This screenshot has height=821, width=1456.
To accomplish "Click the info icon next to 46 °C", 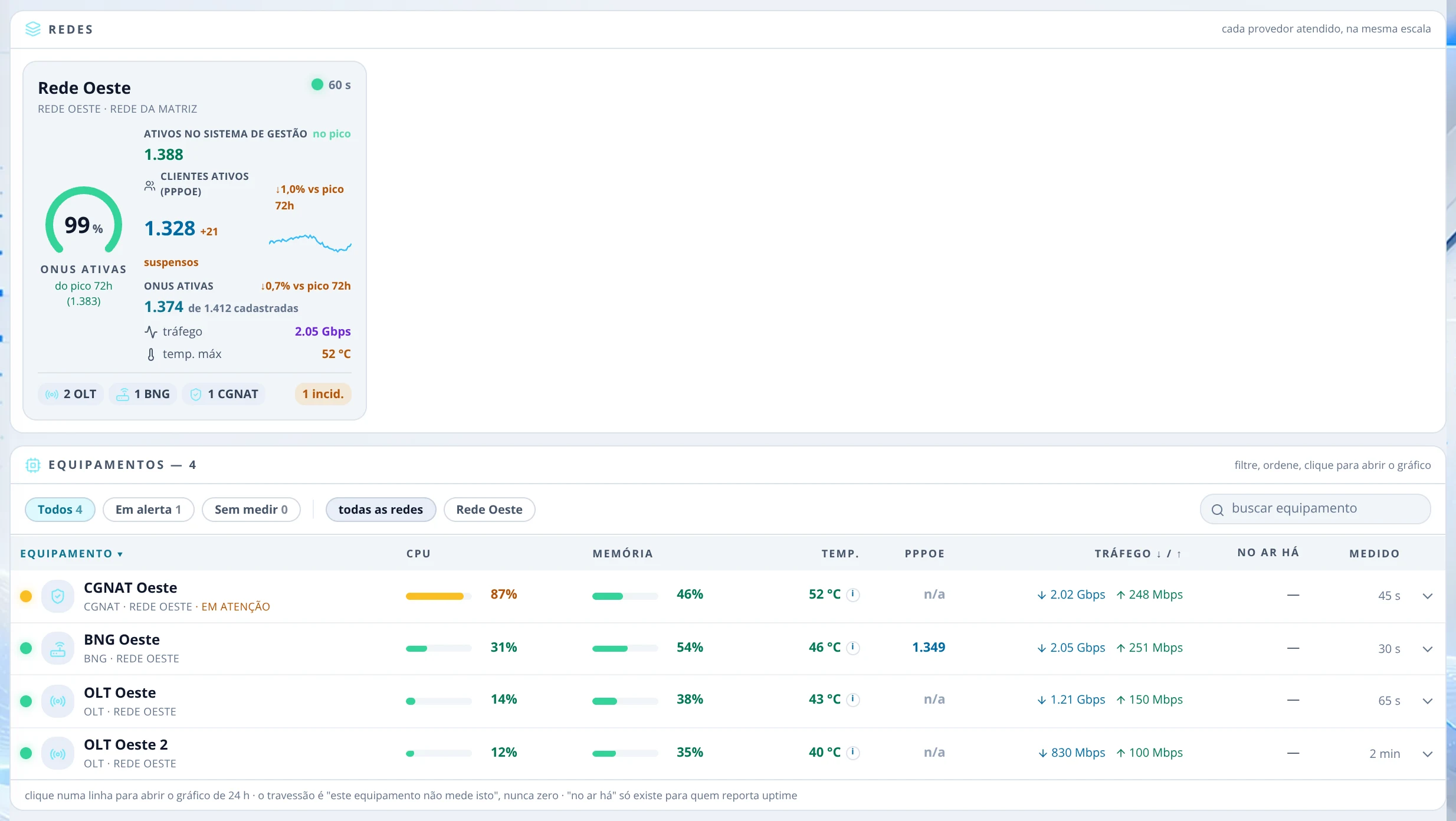I will pyautogui.click(x=853, y=648).
